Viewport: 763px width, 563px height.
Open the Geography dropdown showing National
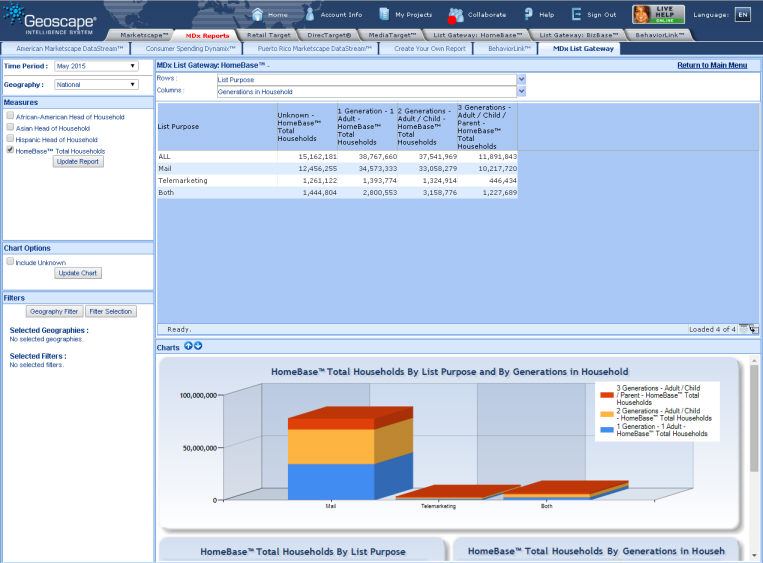96,84
